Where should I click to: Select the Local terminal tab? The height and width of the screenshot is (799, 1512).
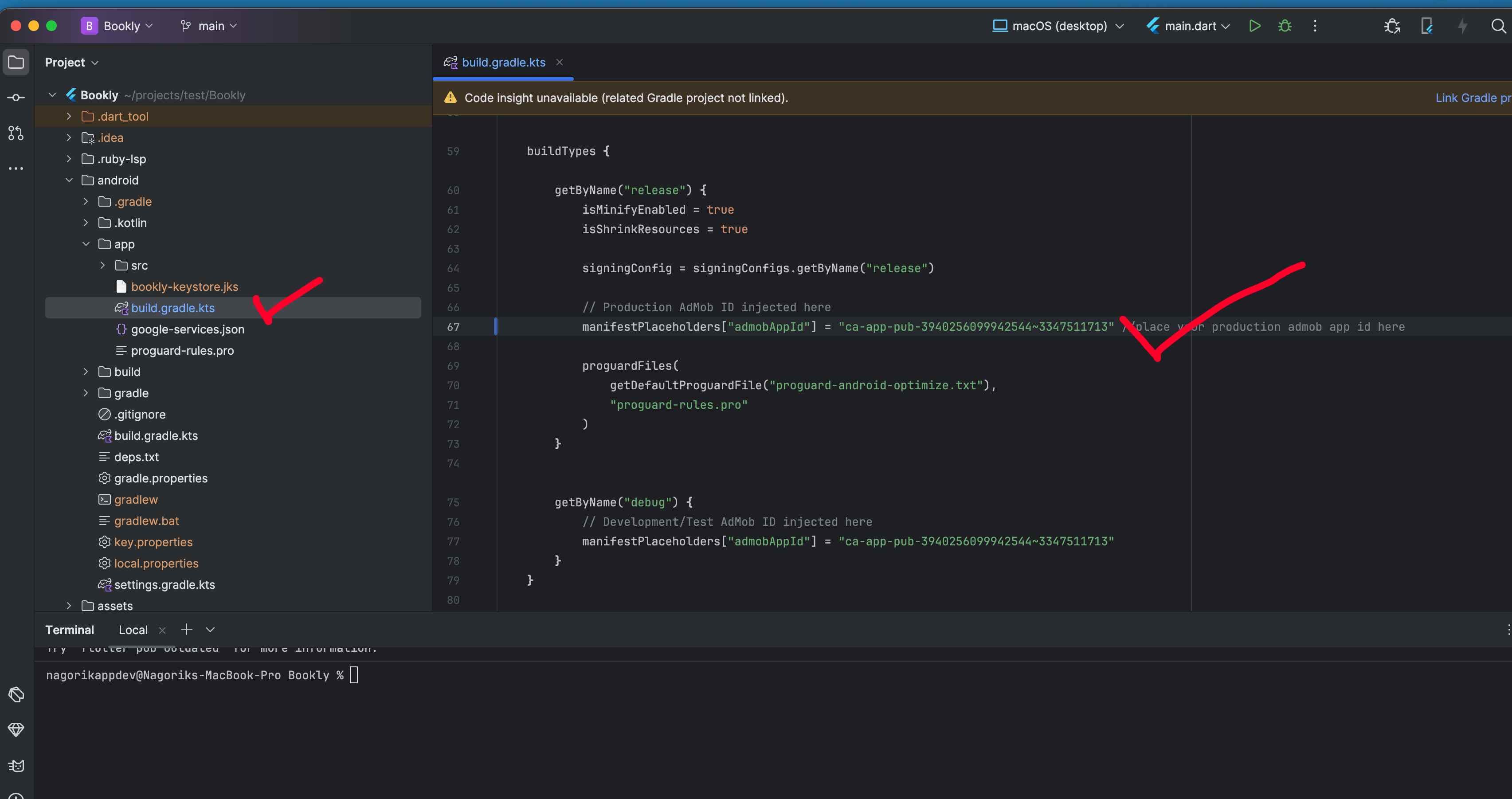133,630
